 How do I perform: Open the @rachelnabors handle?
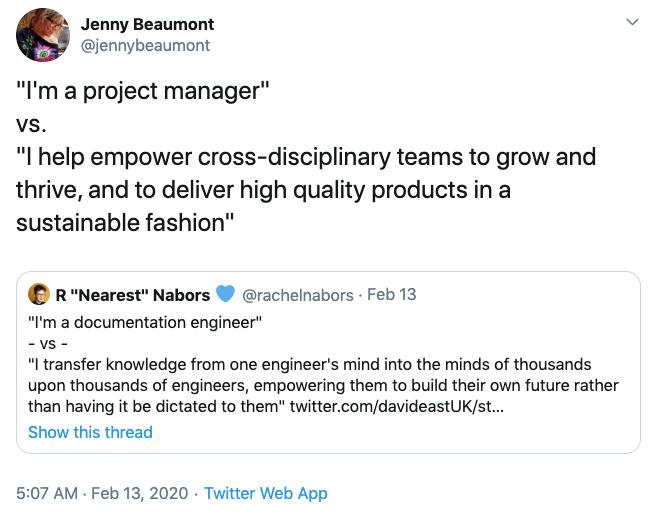[x=300, y=295]
